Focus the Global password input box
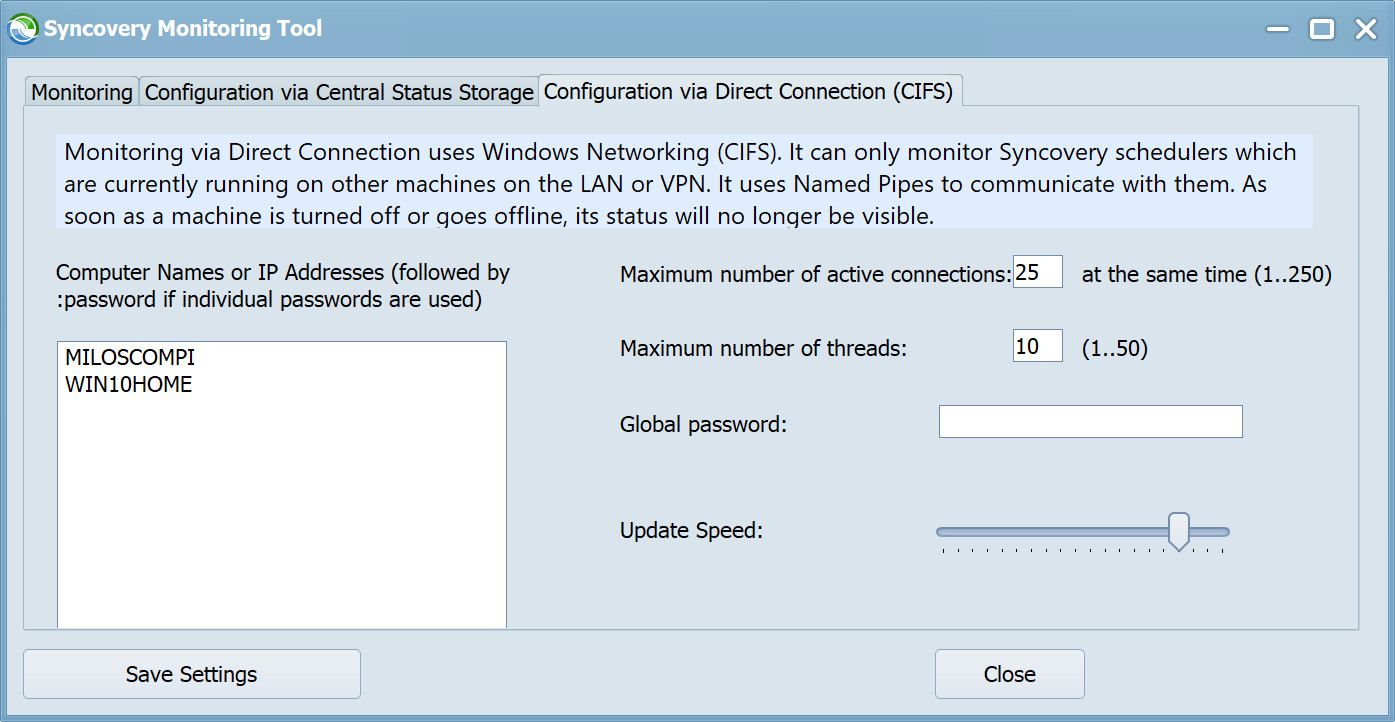This screenshot has width=1395, height=722. [1090, 421]
